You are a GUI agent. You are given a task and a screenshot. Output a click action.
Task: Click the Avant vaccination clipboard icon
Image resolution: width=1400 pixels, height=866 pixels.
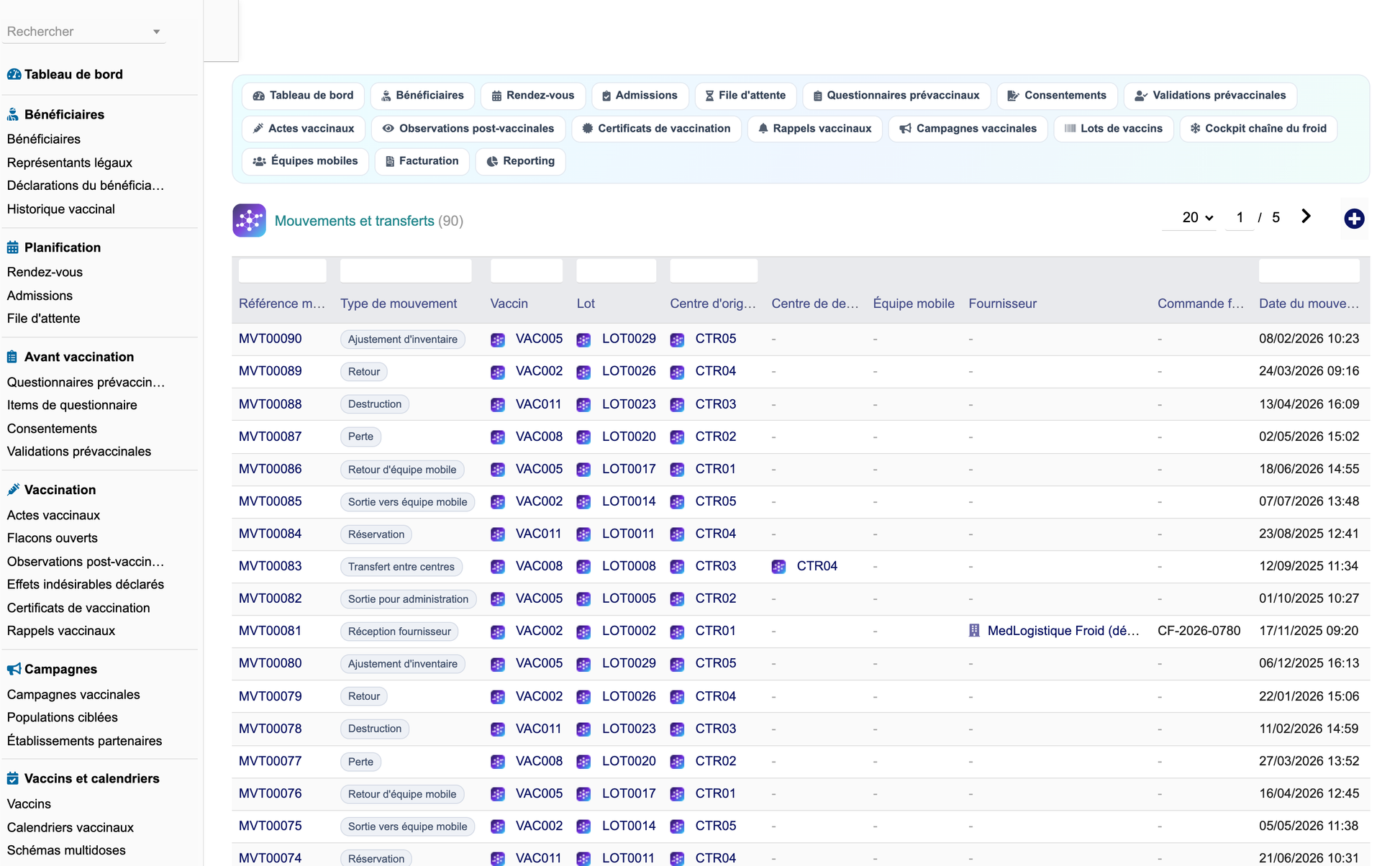[x=12, y=357]
